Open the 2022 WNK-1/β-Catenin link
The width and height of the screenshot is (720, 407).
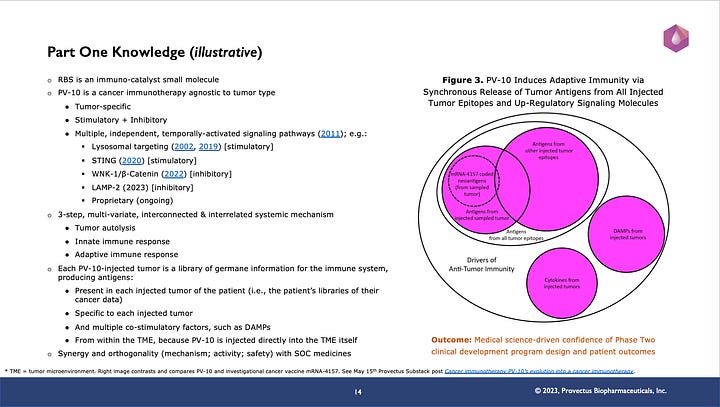click(x=174, y=174)
